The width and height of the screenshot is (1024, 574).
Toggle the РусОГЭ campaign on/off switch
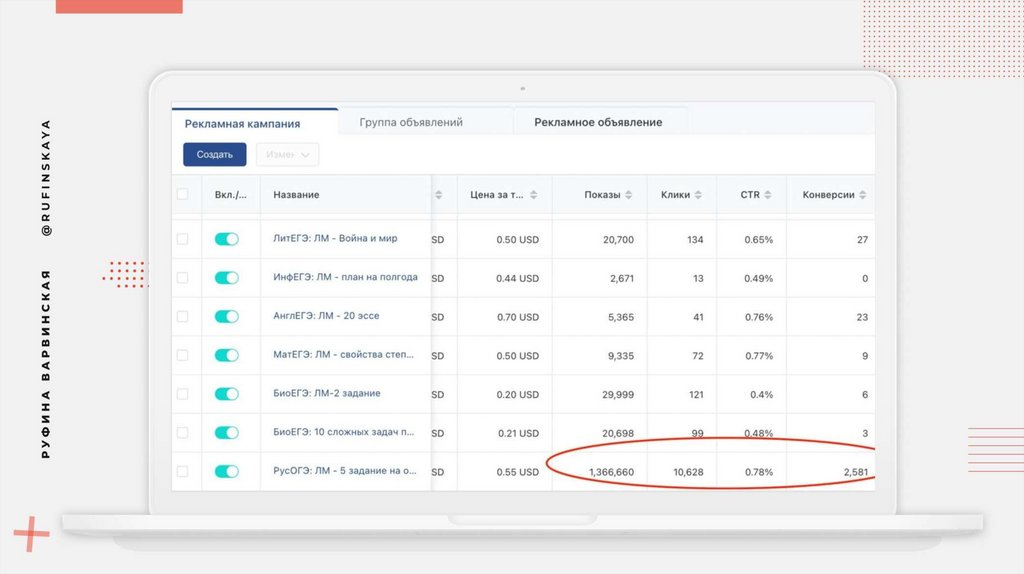point(227,471)
